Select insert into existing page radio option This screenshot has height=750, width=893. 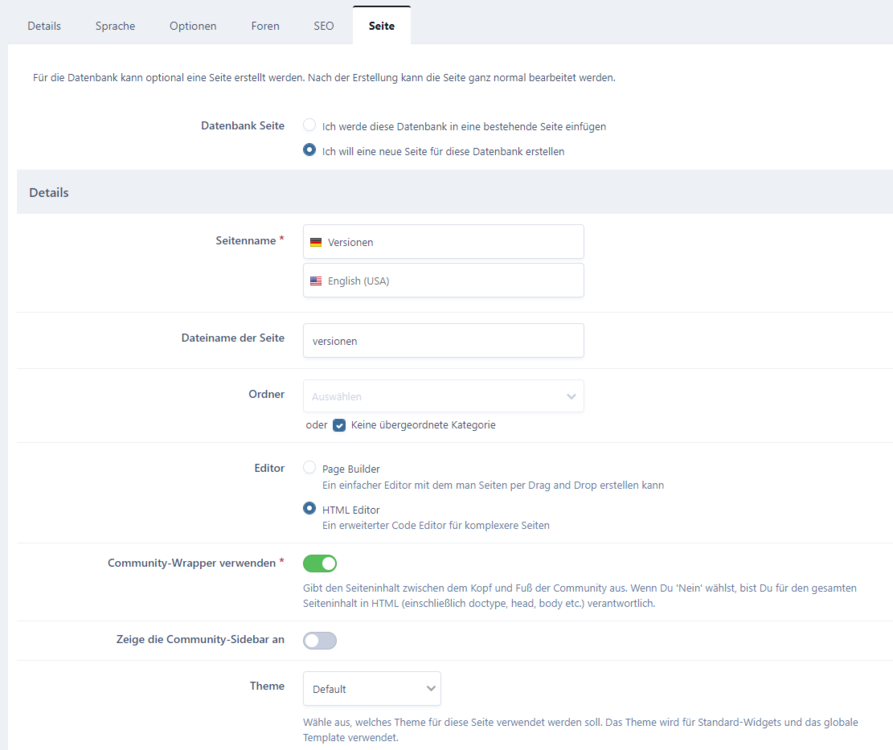click(x=310, y=126)
